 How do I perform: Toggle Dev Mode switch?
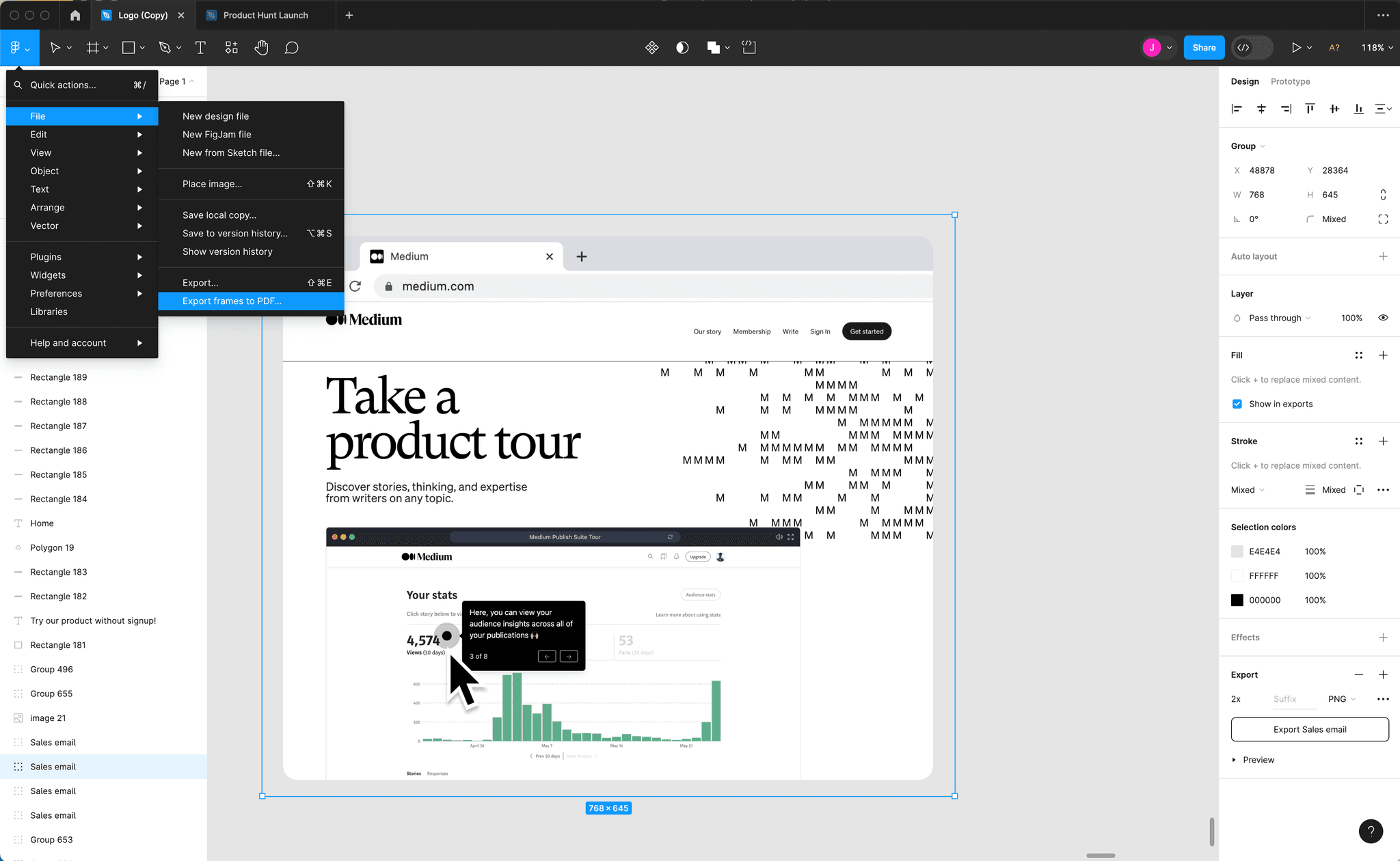coord(1252,48)
